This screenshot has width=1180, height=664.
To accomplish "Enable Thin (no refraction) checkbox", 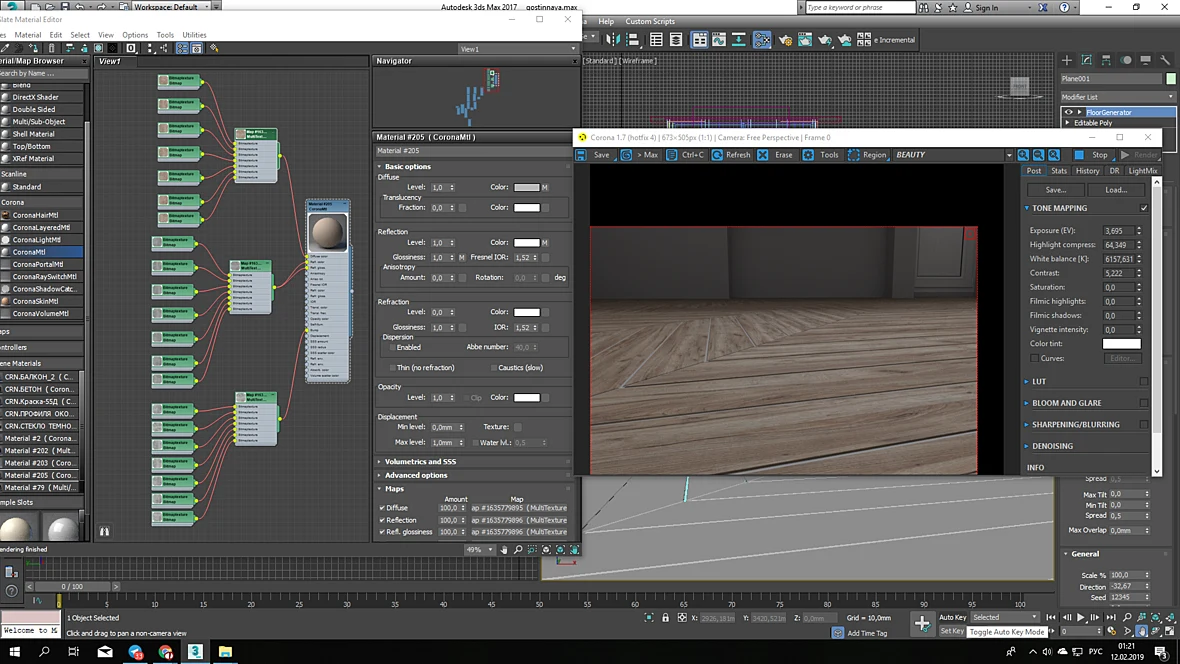I will coord(392,368).
